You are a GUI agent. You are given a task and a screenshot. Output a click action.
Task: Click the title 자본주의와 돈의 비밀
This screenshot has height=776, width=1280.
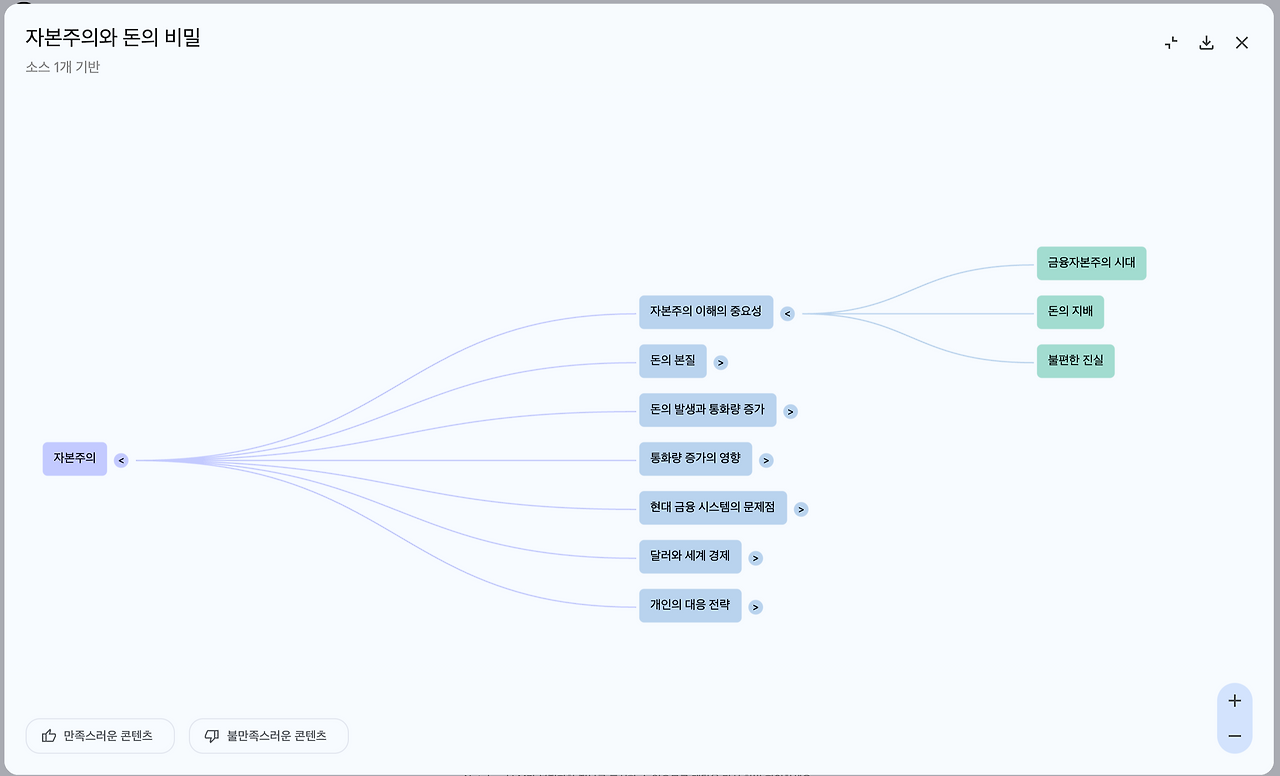click(x=113, y=38)
